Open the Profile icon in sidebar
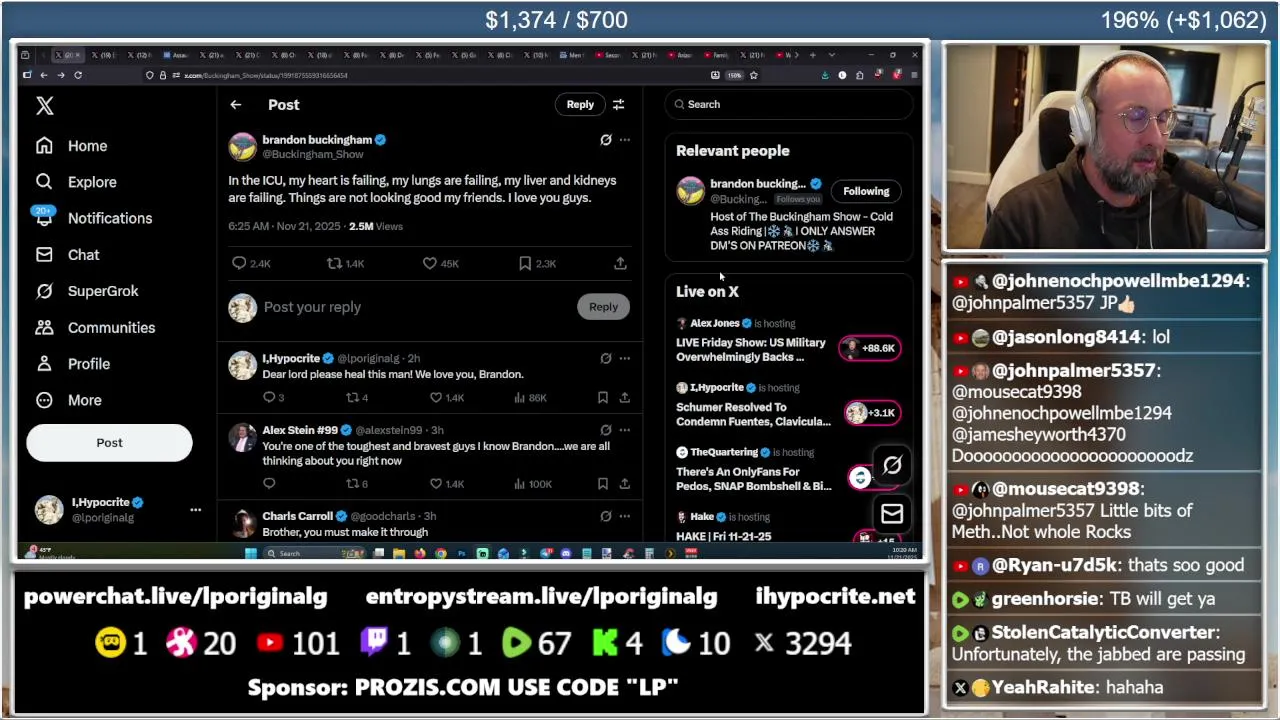Image resolution: width=1280 pixels, height=720 pixels. click(44, 364)
